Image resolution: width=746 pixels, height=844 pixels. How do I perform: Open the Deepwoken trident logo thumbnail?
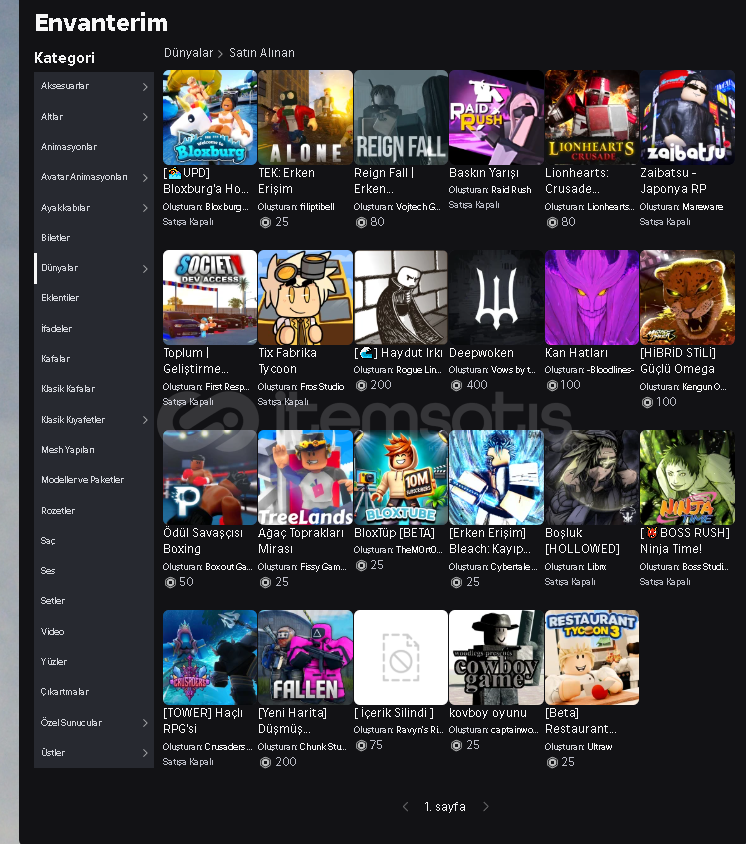[496, 297]
